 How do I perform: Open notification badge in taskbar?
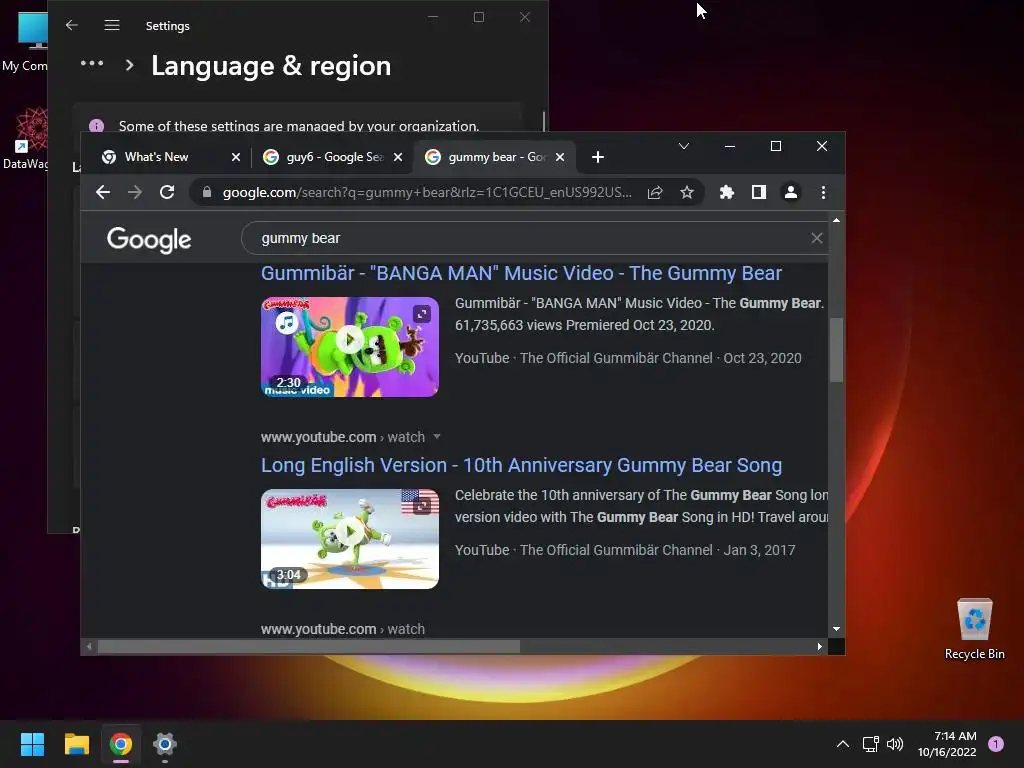click(x=996, y=744)
